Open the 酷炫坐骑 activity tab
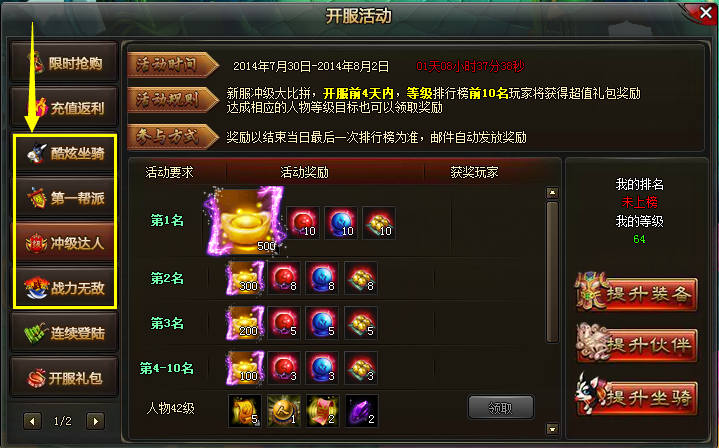The image size is (719, 448). (x=65, y=153)
